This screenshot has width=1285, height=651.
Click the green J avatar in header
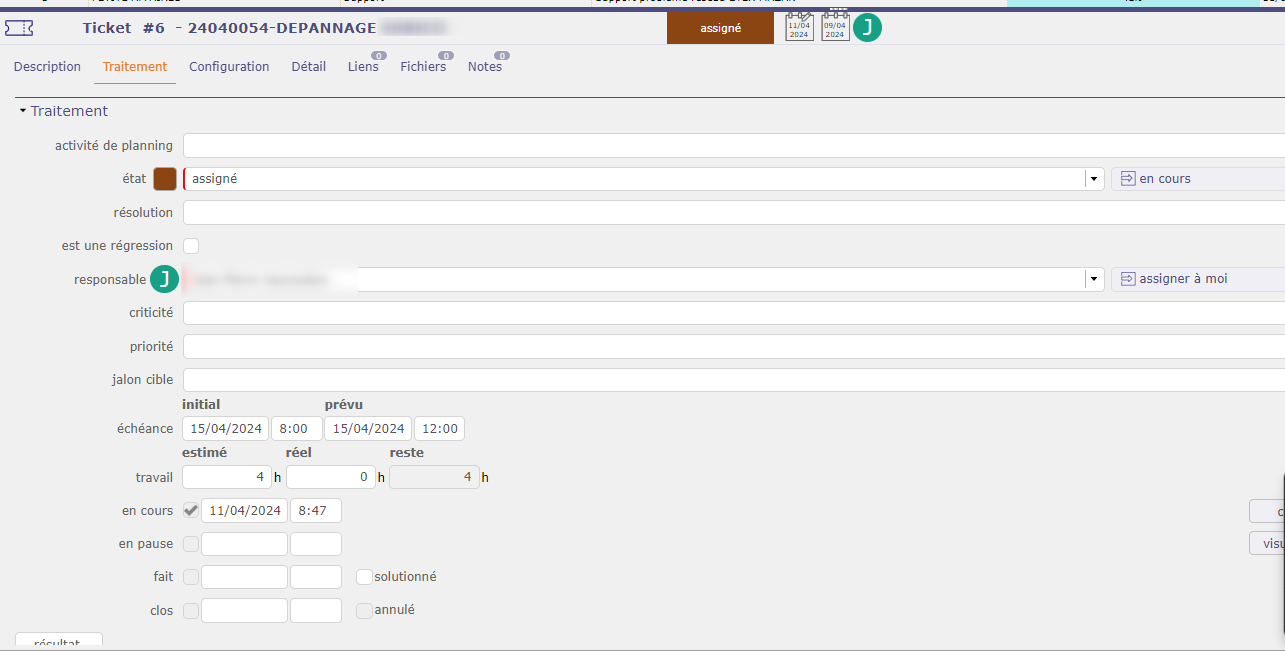(868, 28)
